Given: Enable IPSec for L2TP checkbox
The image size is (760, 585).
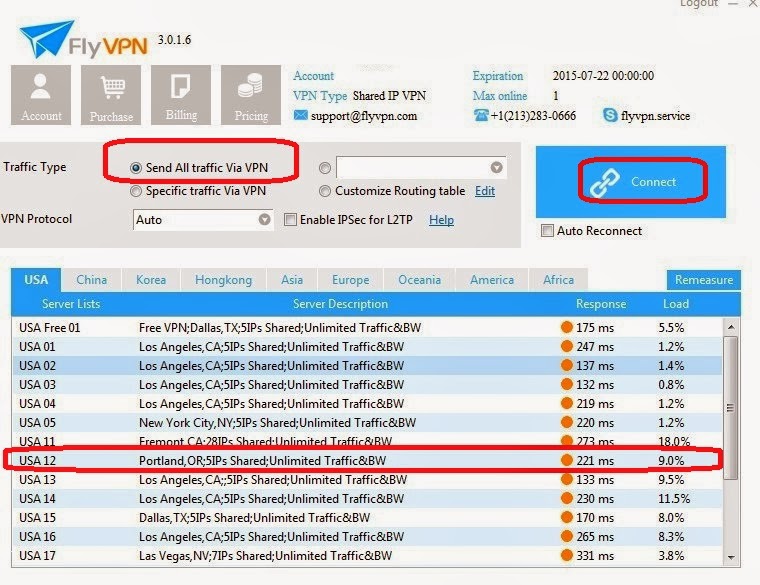Looking at the screenshot, I should [x=290, y=220].
